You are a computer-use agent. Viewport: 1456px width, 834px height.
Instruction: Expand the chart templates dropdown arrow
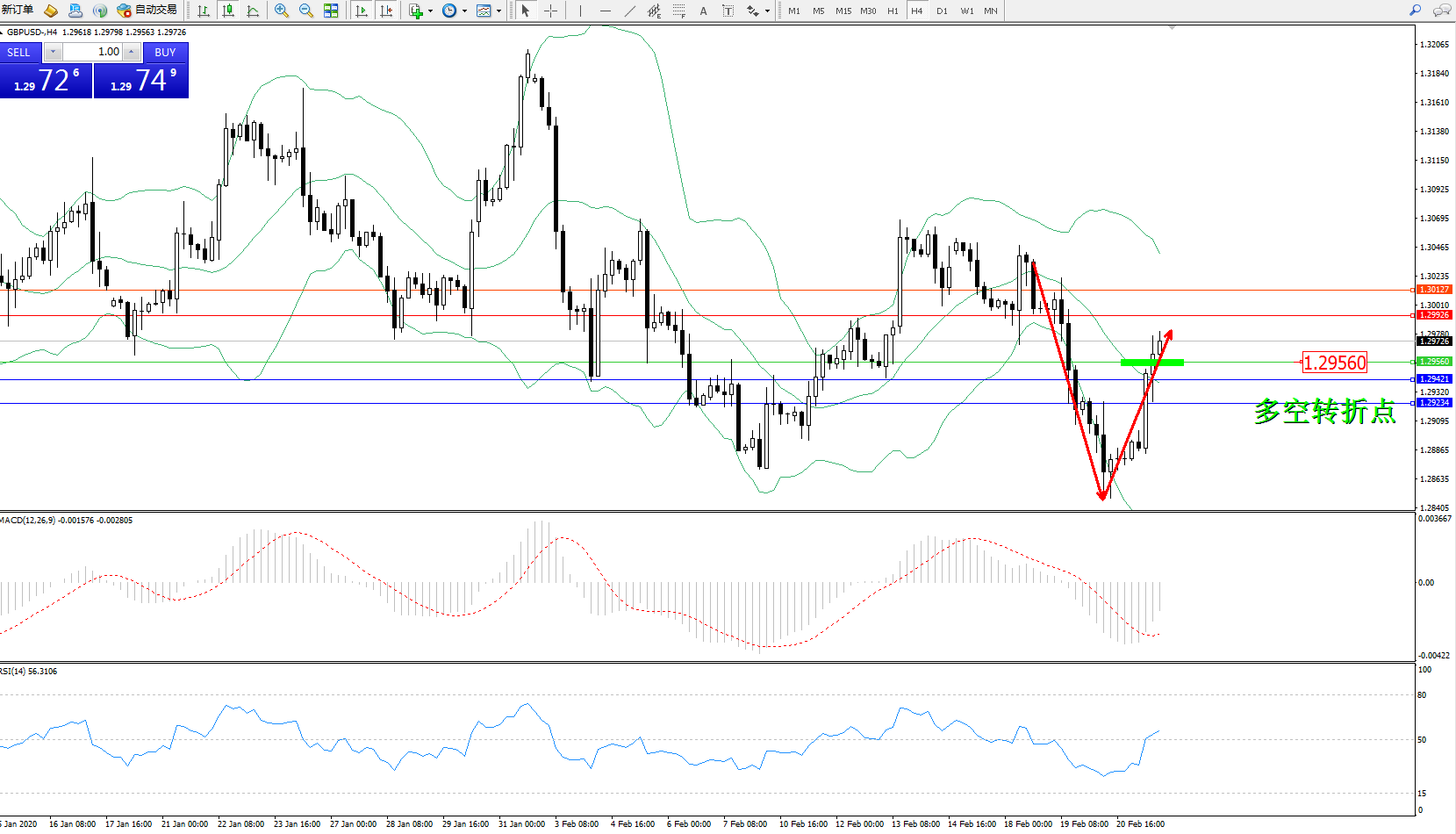(498, 11)
